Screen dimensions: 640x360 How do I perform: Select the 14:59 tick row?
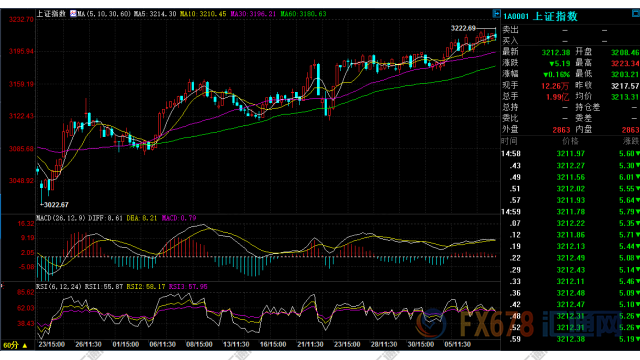570,211
